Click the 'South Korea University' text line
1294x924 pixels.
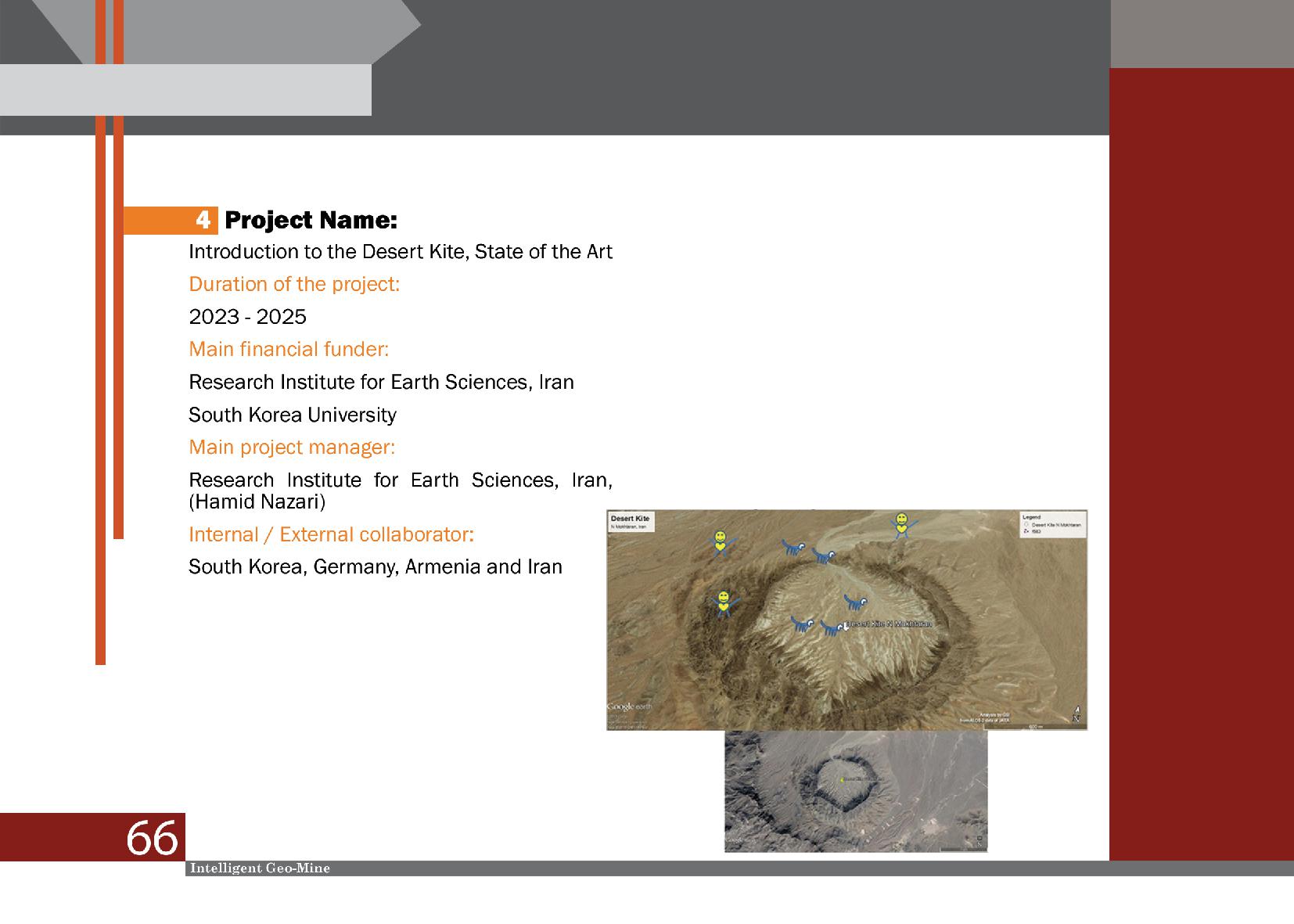pos(293,415)
